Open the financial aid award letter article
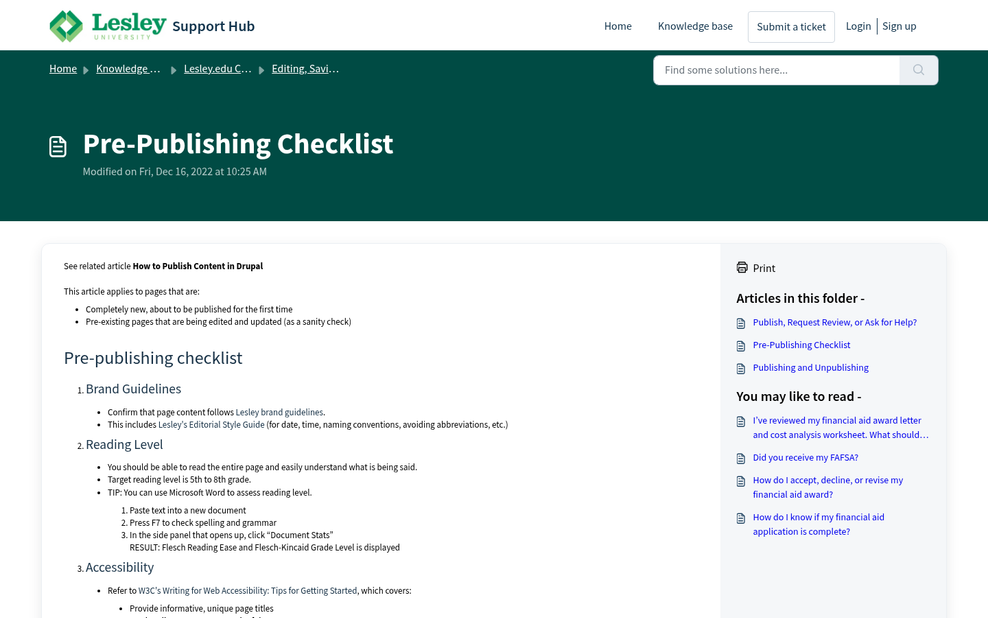Viewport: 988px width, 618px height. [x=841, y=427]
